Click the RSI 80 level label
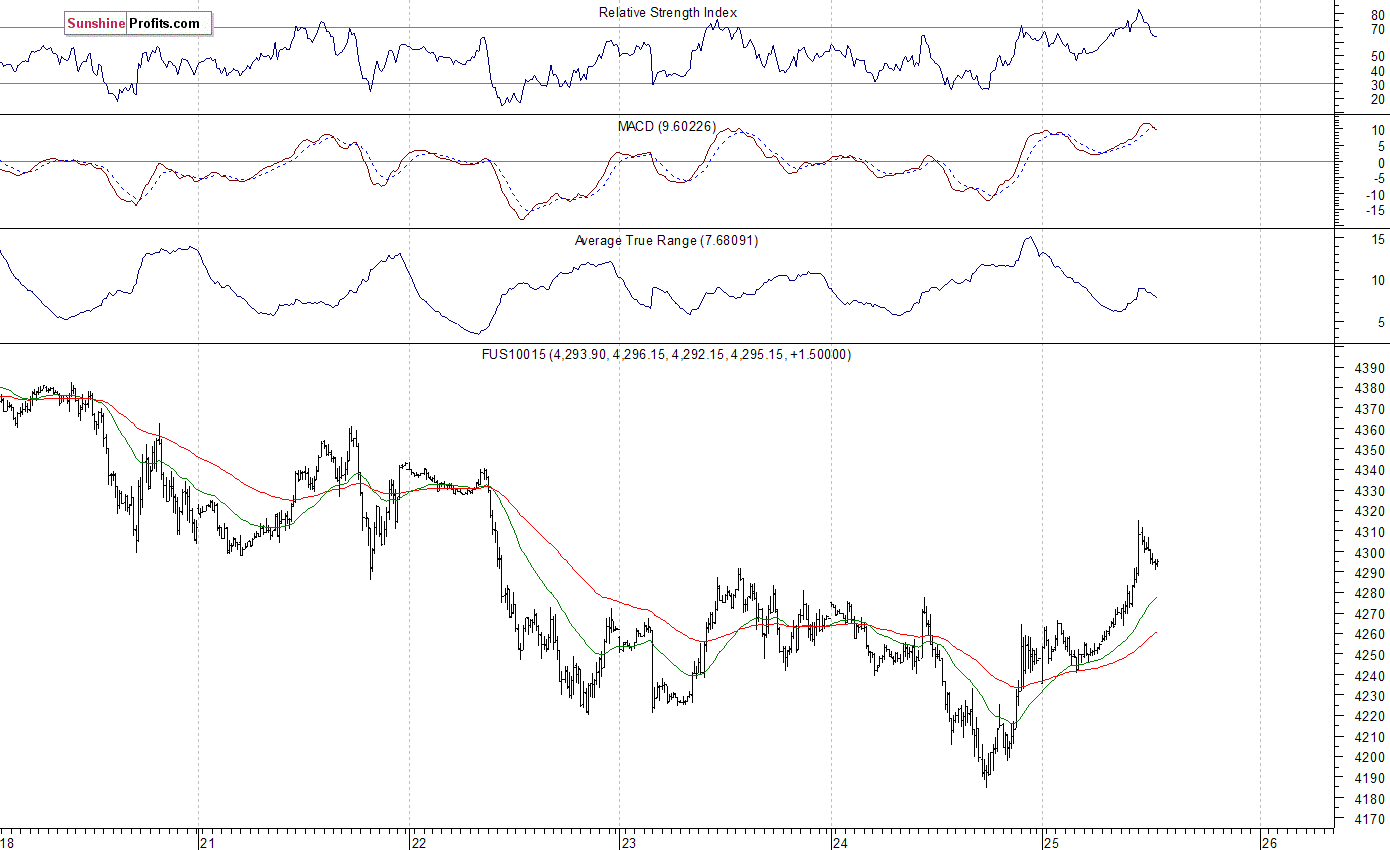1390x850 pixels. click(x=1378, y=16)
